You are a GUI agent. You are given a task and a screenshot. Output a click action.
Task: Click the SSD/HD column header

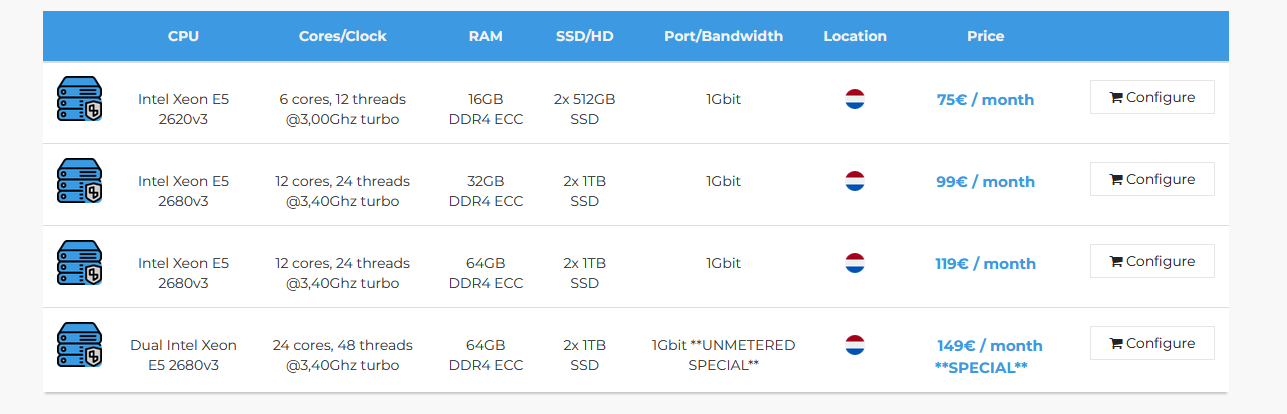tap(585, 36)
